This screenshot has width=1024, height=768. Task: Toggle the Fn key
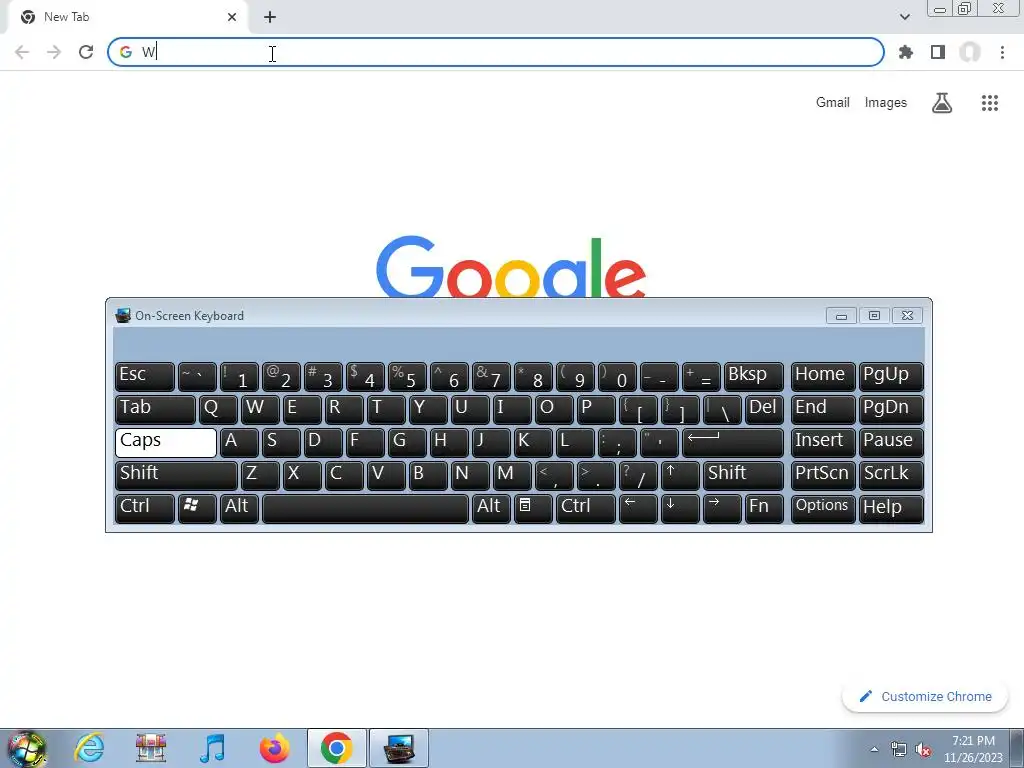coord(764,508)
